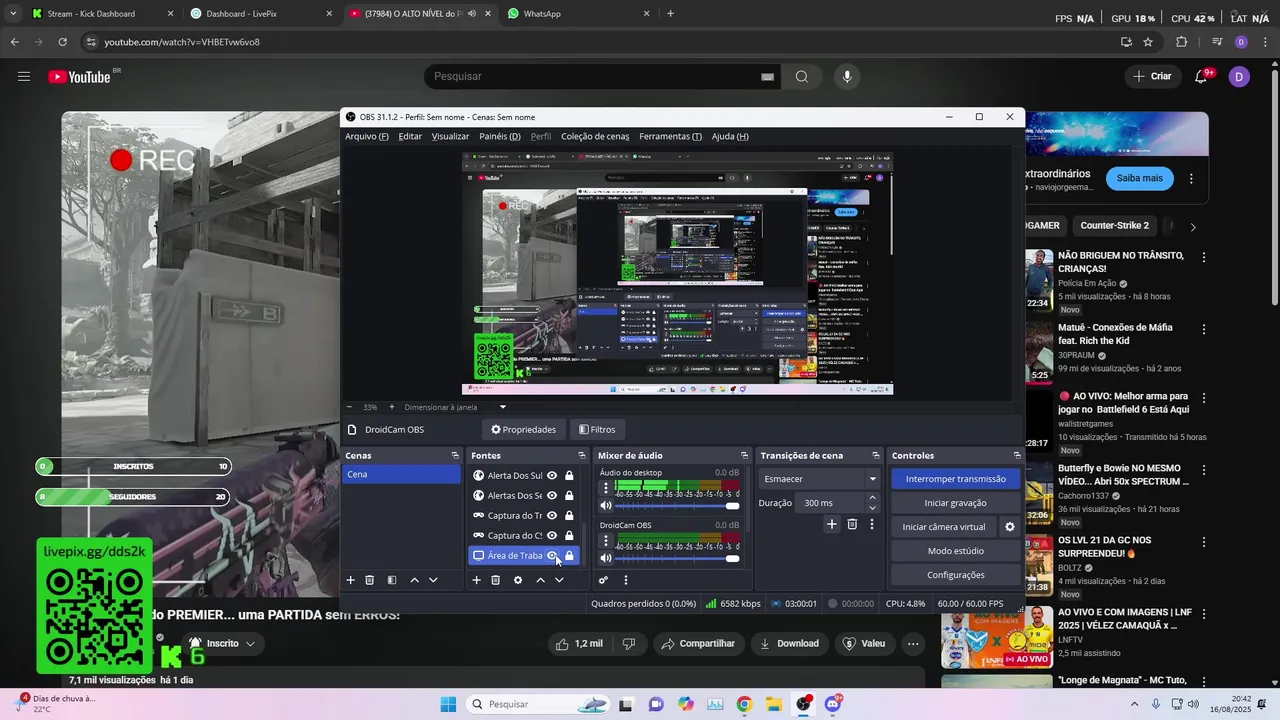Open YouTube notifications bell
This screenshot has height=720, width=1280.
point(1202,77)
